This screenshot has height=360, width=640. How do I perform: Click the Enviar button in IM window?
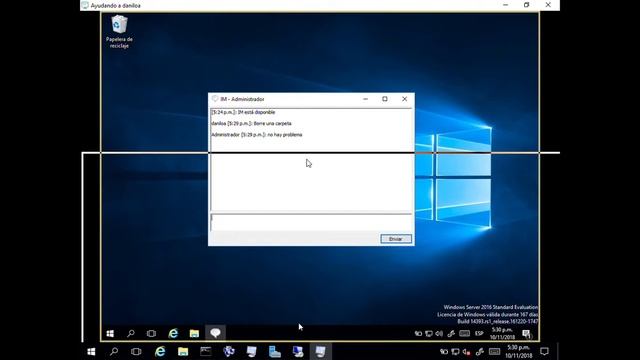coord(396,239)
